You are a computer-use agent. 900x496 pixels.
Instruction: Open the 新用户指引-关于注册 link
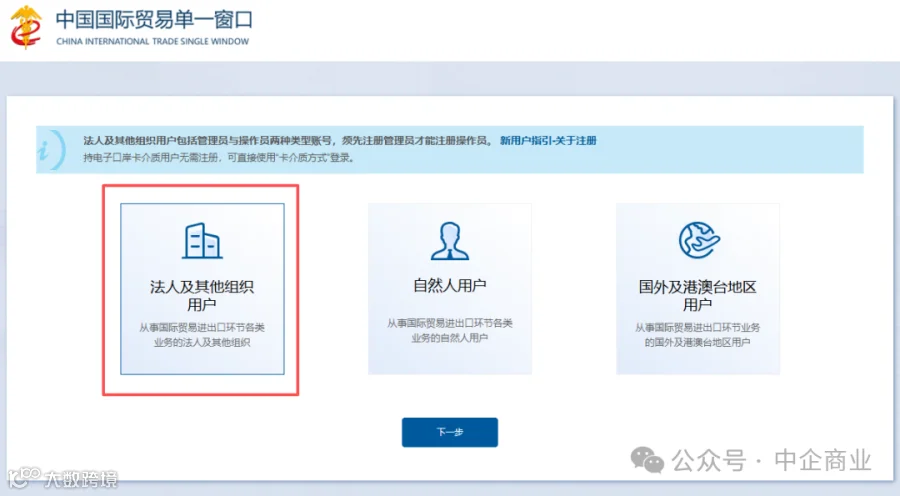(548, 141)
